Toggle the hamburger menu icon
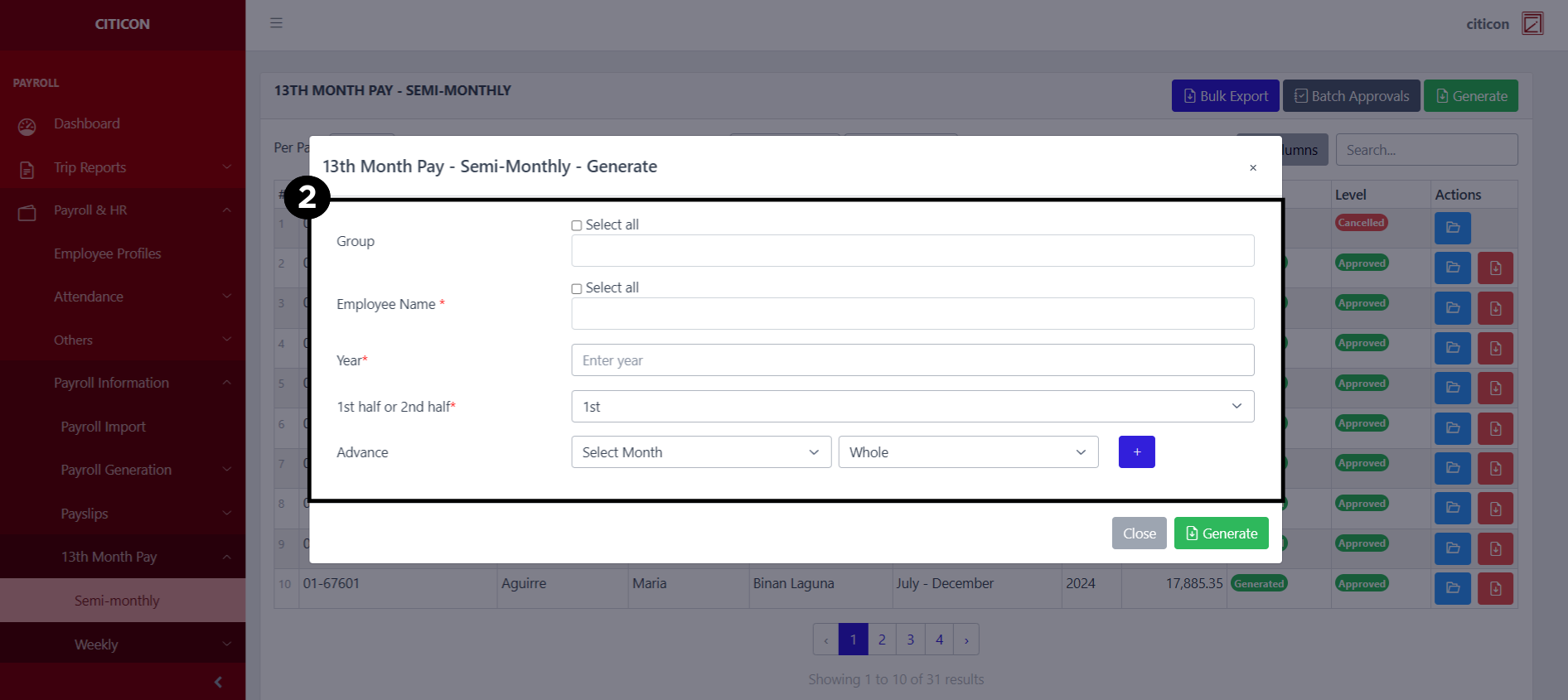The width and height of the screenshot is (1568, 700). (276, 23)
